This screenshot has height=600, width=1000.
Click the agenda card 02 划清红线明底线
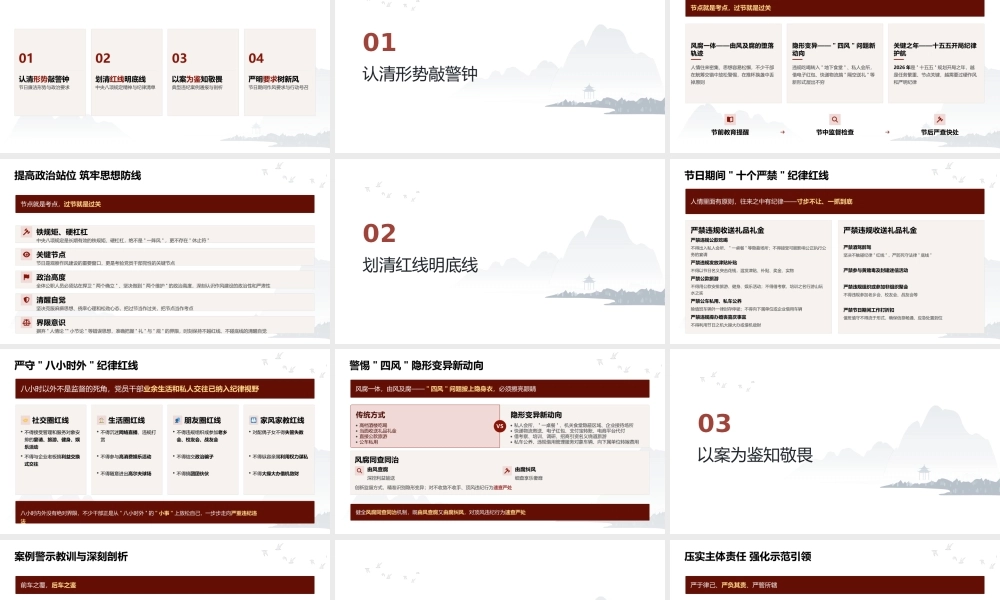point(126,72)
